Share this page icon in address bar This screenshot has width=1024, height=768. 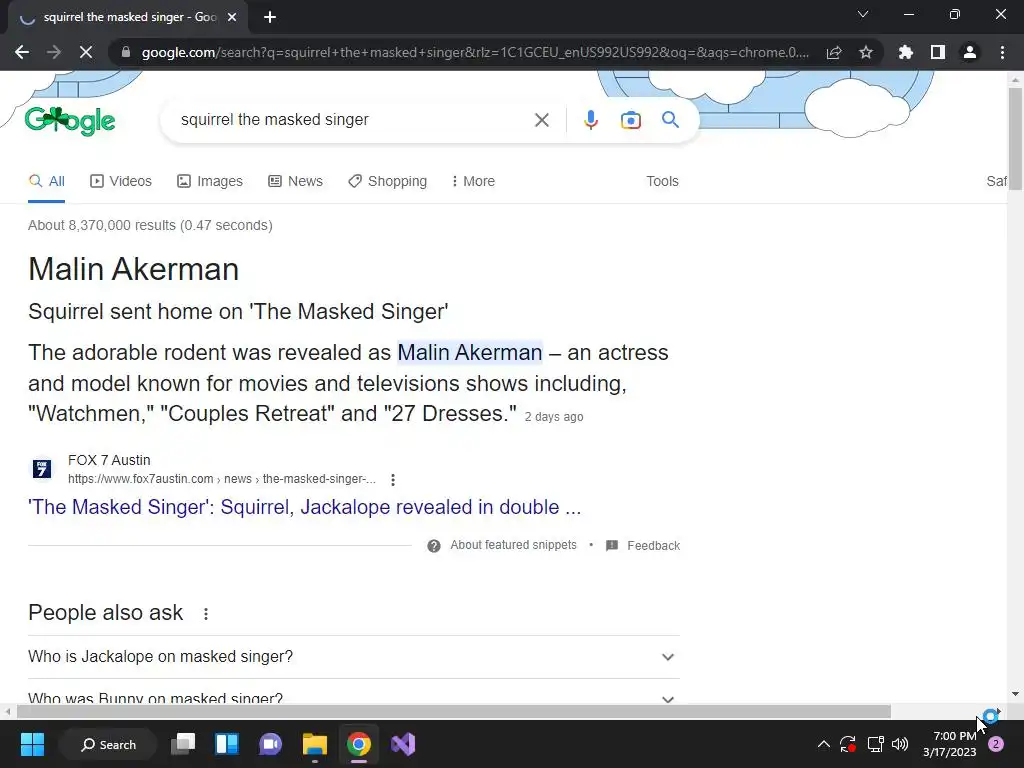pyautogui.click(x=834, y=52)
